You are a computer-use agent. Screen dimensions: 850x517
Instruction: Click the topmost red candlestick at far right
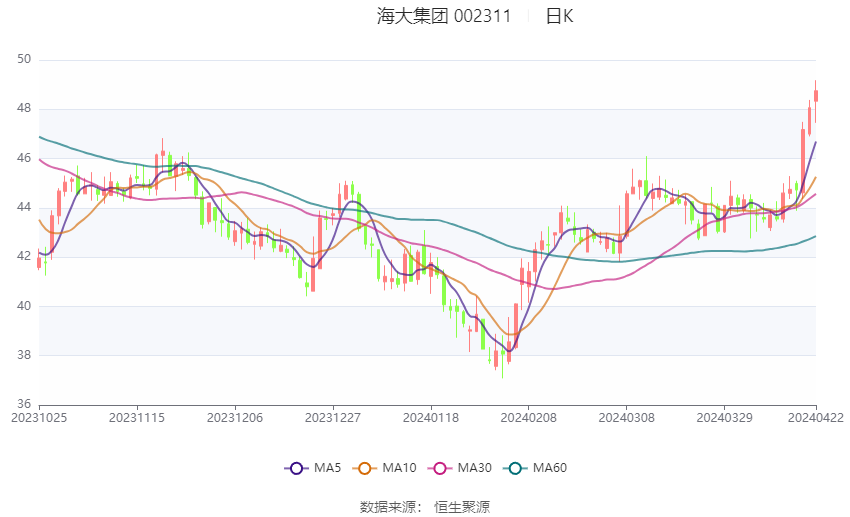click(x=816, y=95)
